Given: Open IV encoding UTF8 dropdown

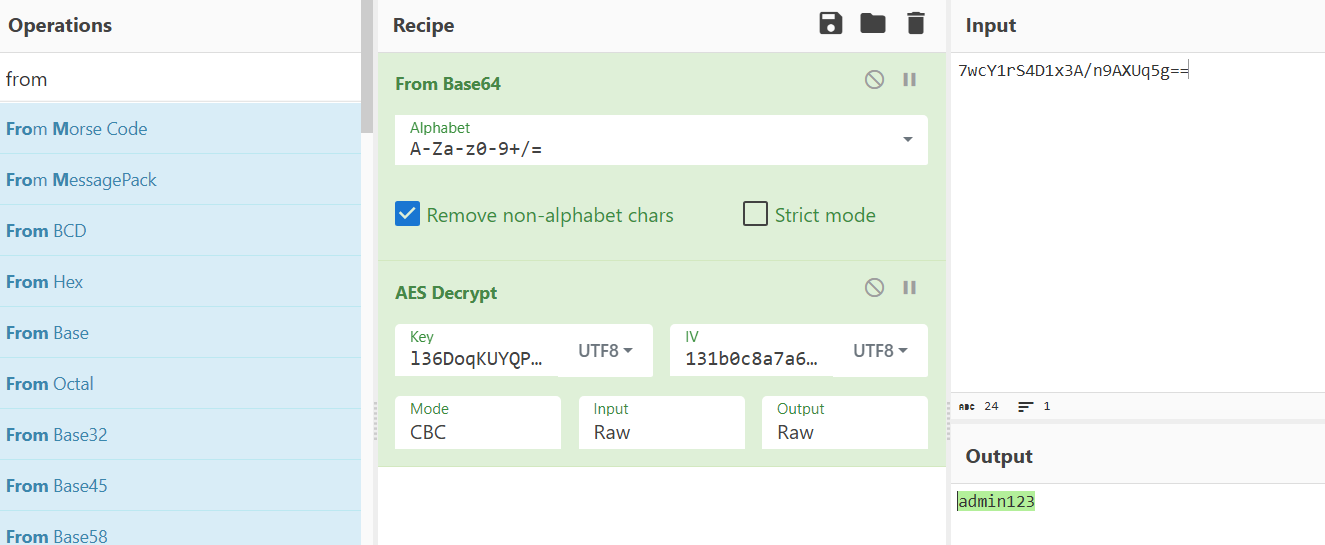Looking at the screenshot, I should 881,351.
